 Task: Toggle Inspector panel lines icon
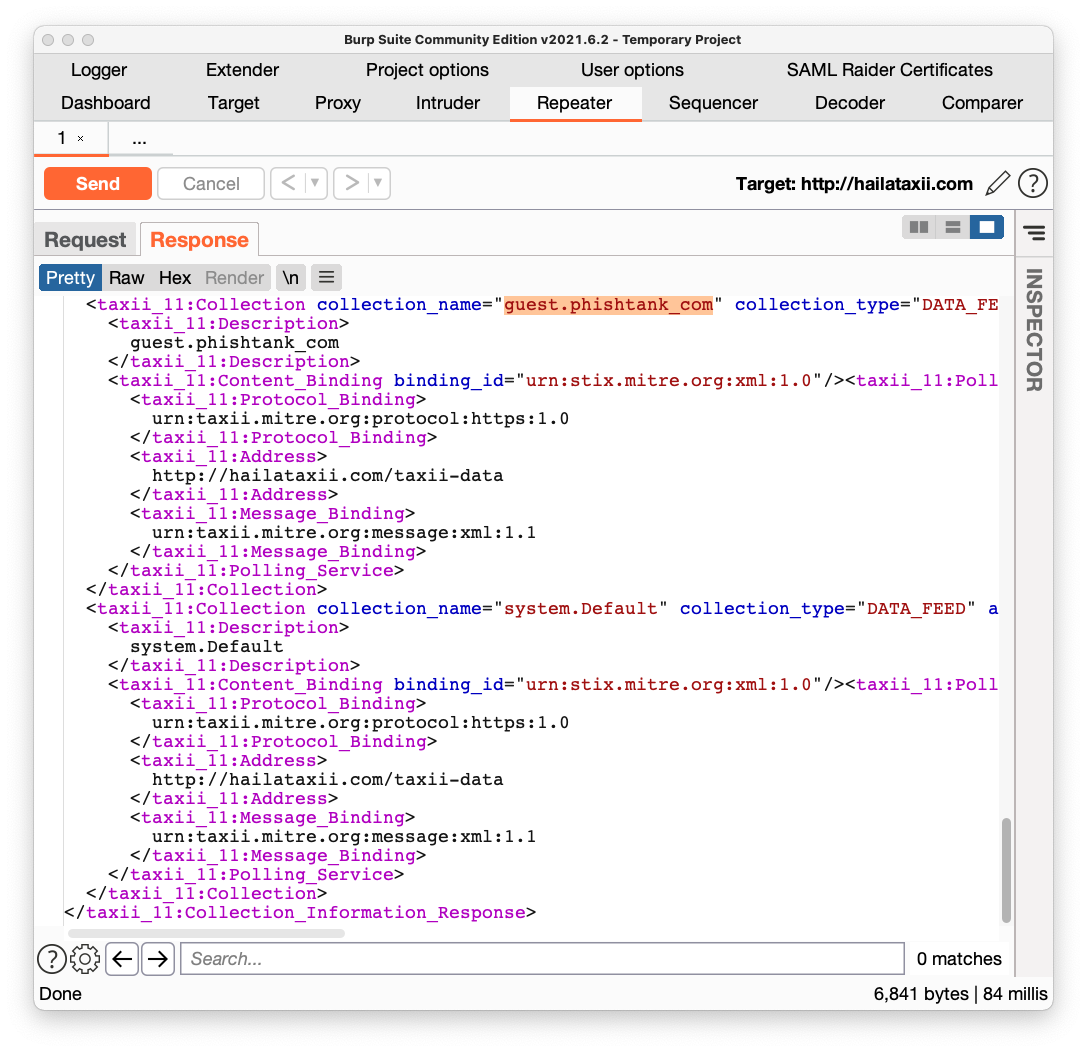tap(1034, 233)
